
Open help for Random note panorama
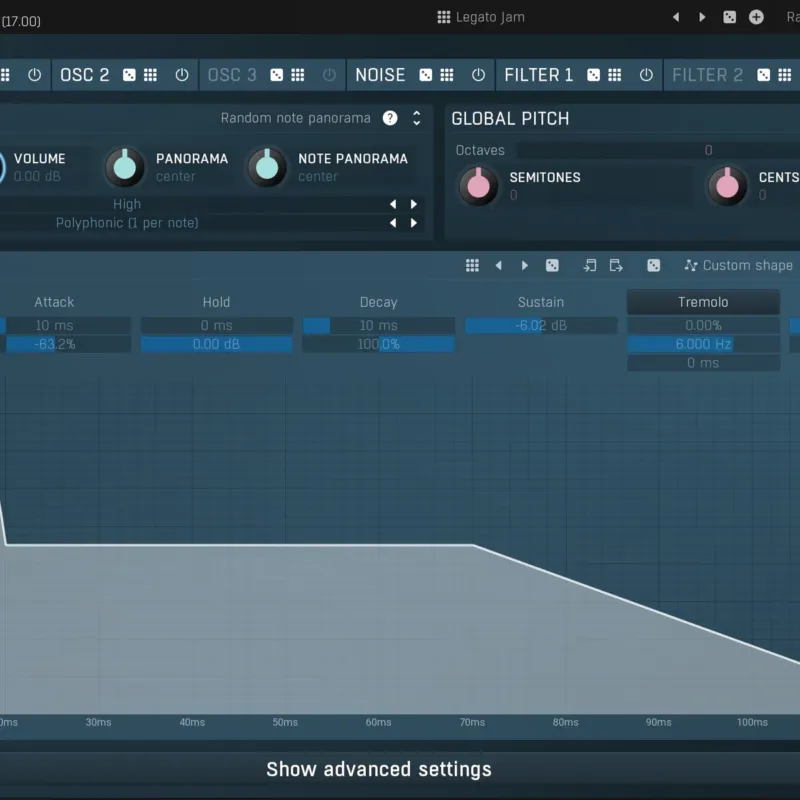(390, 118)
